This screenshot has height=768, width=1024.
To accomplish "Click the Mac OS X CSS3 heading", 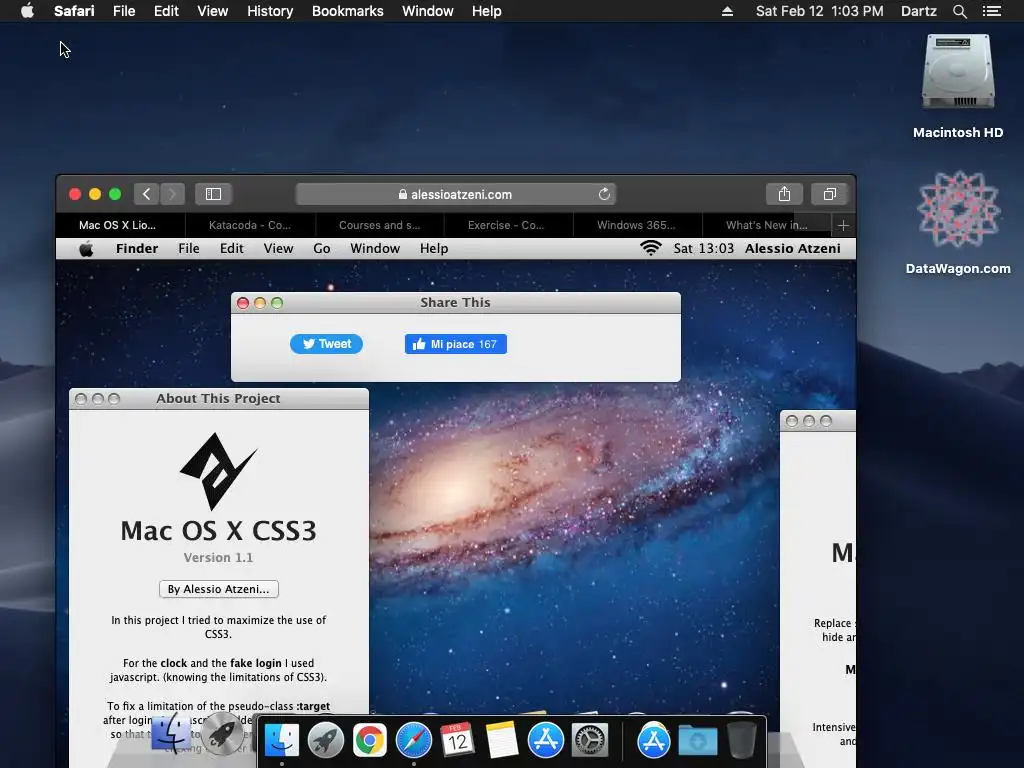I will click(x=218, y=531).
